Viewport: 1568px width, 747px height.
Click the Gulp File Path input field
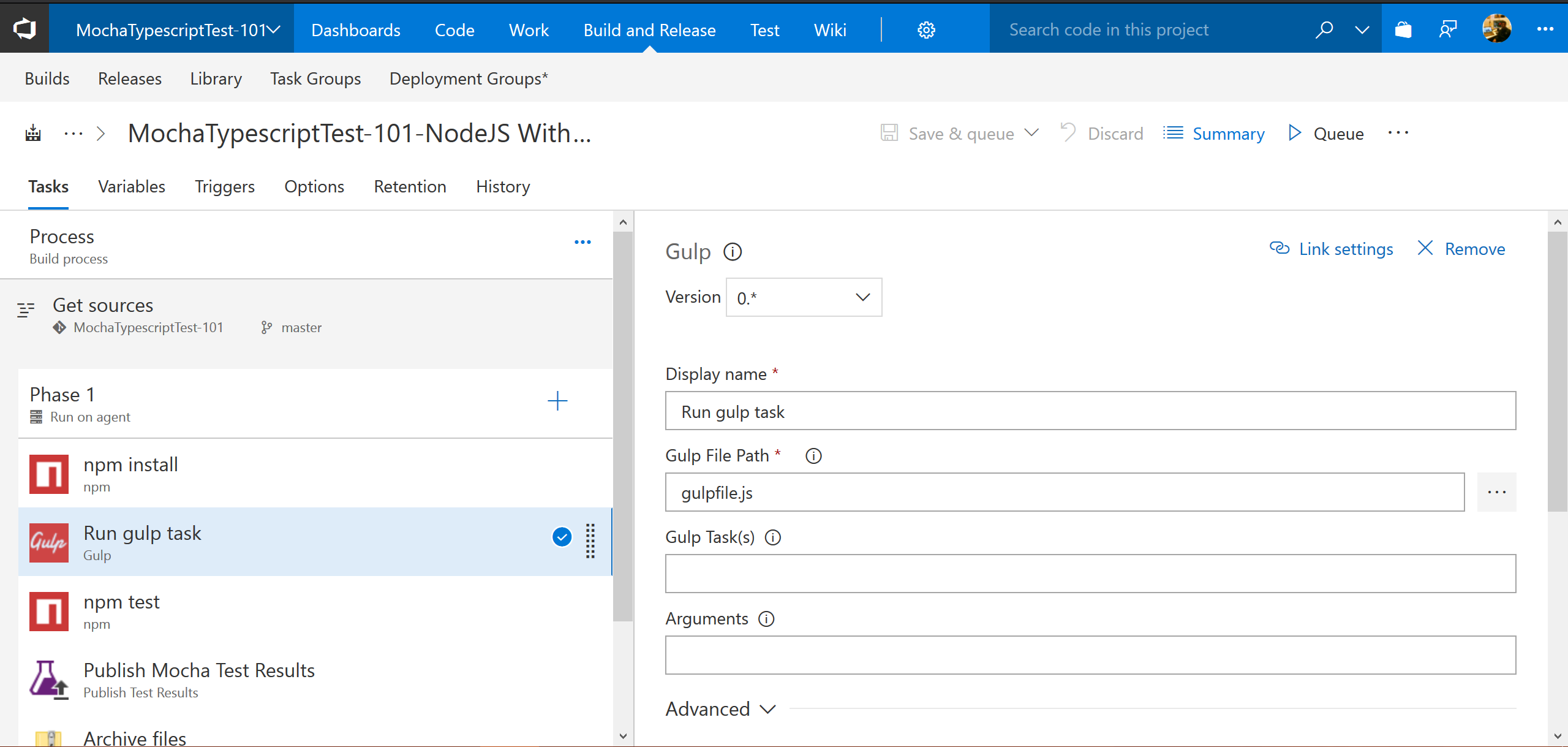point(1064,492)
